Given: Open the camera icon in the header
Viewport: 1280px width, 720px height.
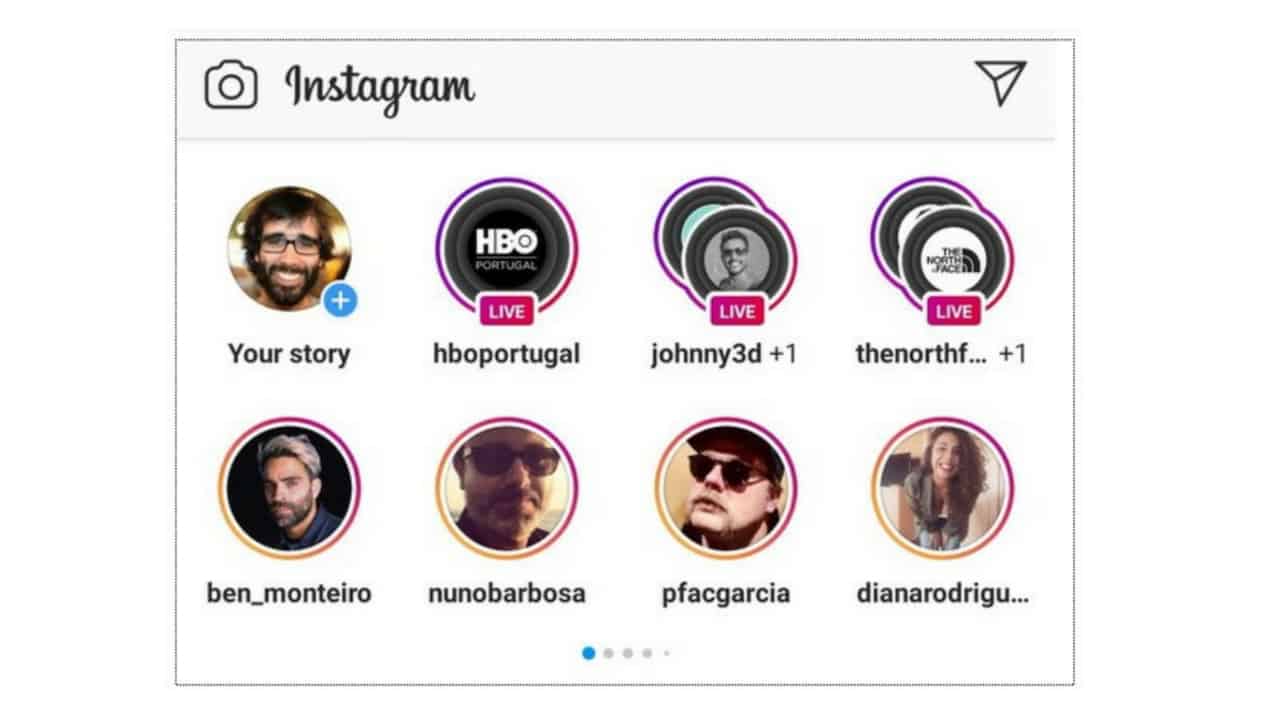Looking at the screenshot, I should (x=231, y=86).
